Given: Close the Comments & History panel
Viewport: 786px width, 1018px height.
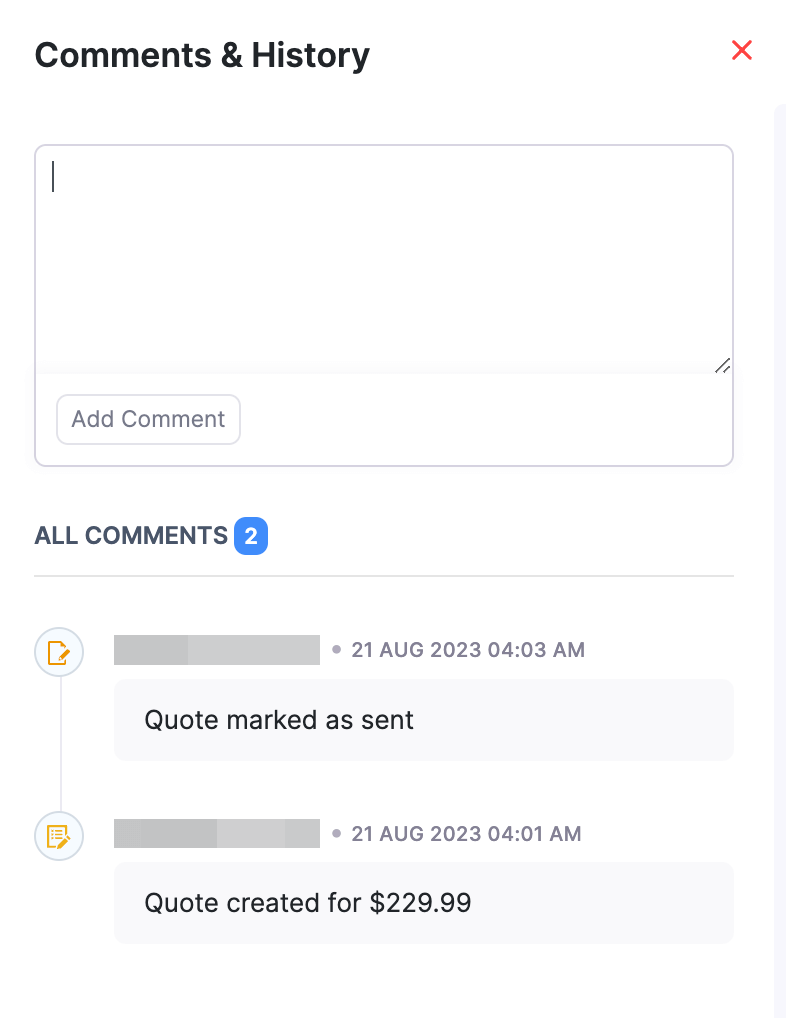Looking at the screenshot, I should click(741, 50).
